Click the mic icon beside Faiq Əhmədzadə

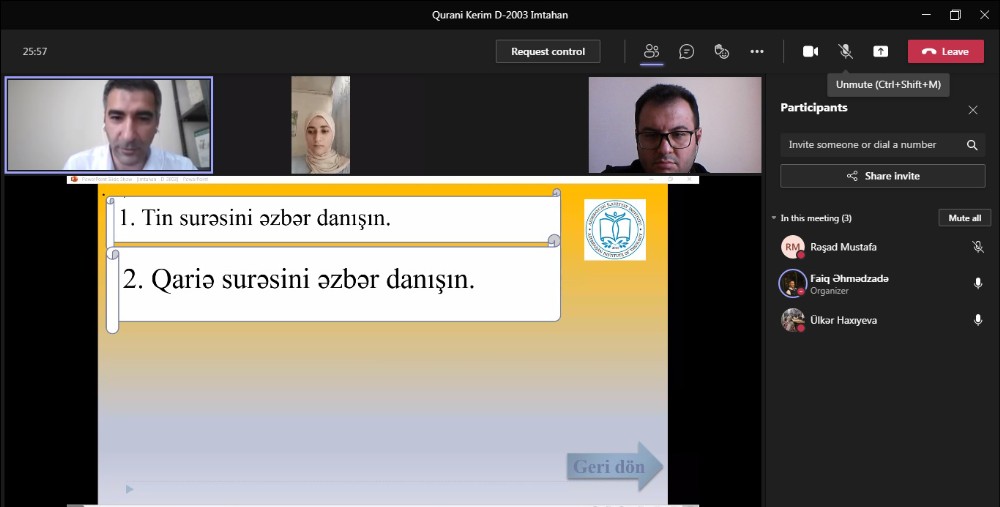coord(978,284)
